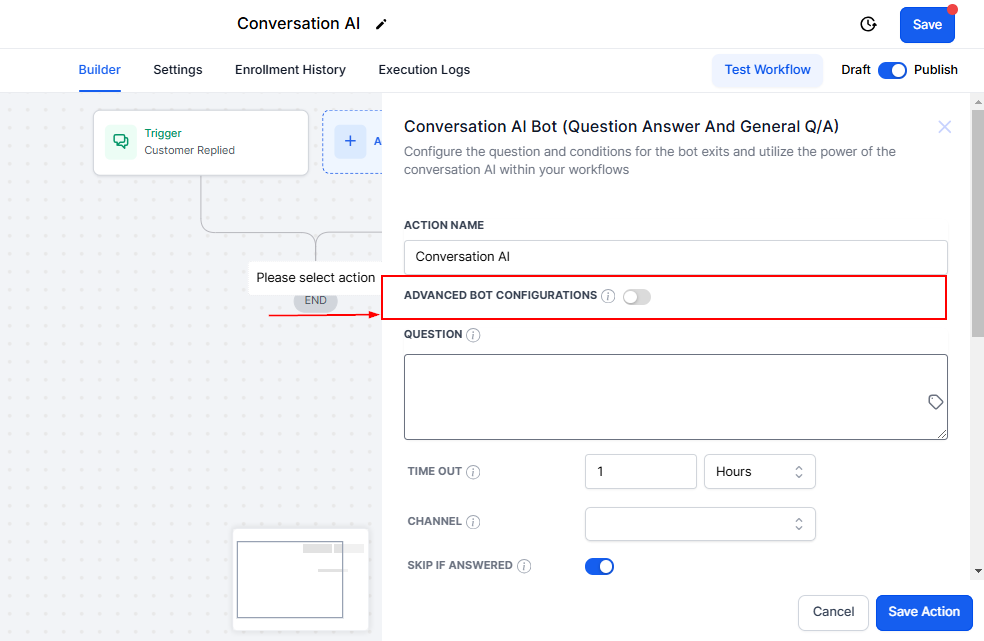Open Enrollment History tab
The height and width of the screenshot is (641, 984).
point(290,70)
